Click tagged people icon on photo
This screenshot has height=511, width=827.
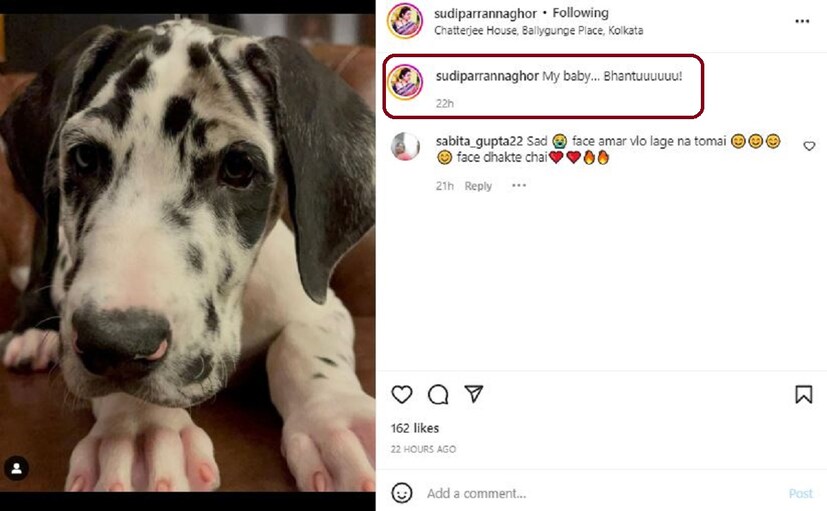(17, 467)
